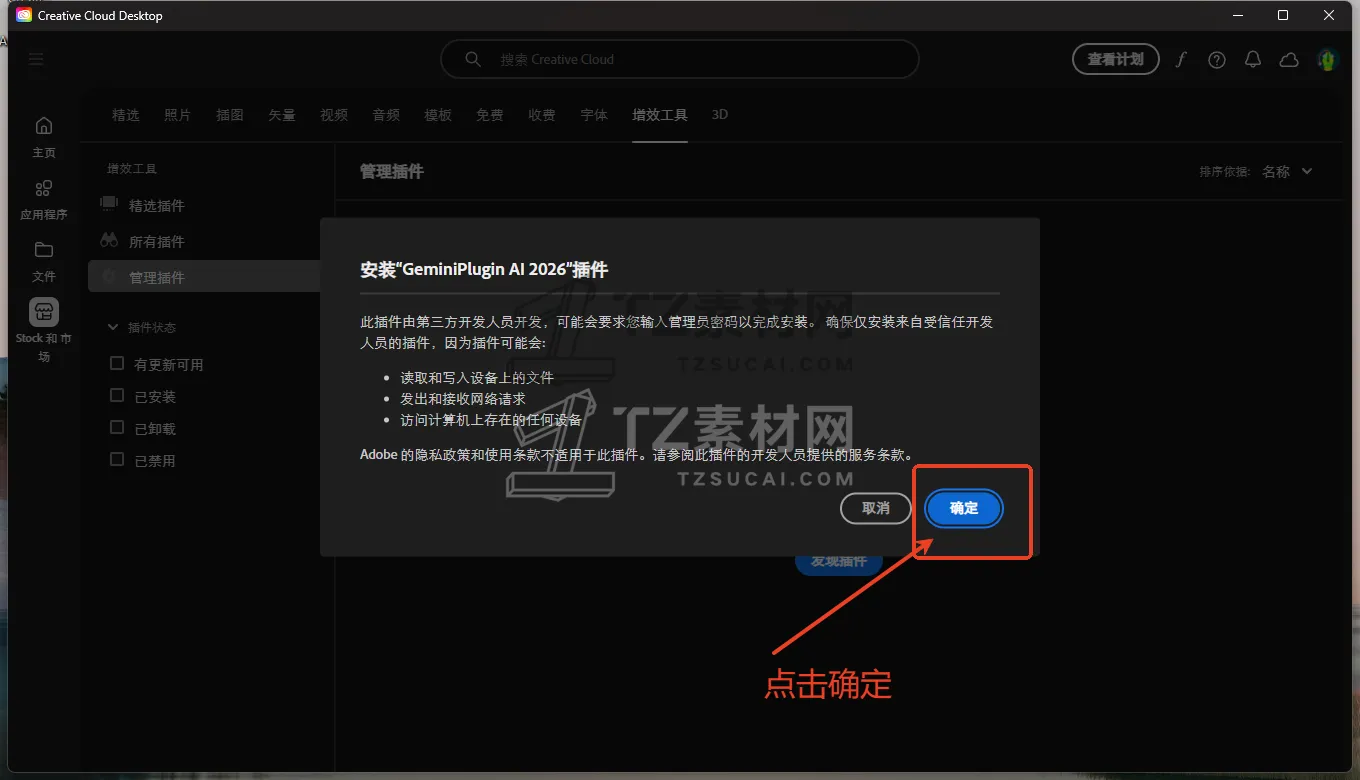
Task: Close the Creative Cloud Desktop window
Action: coord(1329,15)
